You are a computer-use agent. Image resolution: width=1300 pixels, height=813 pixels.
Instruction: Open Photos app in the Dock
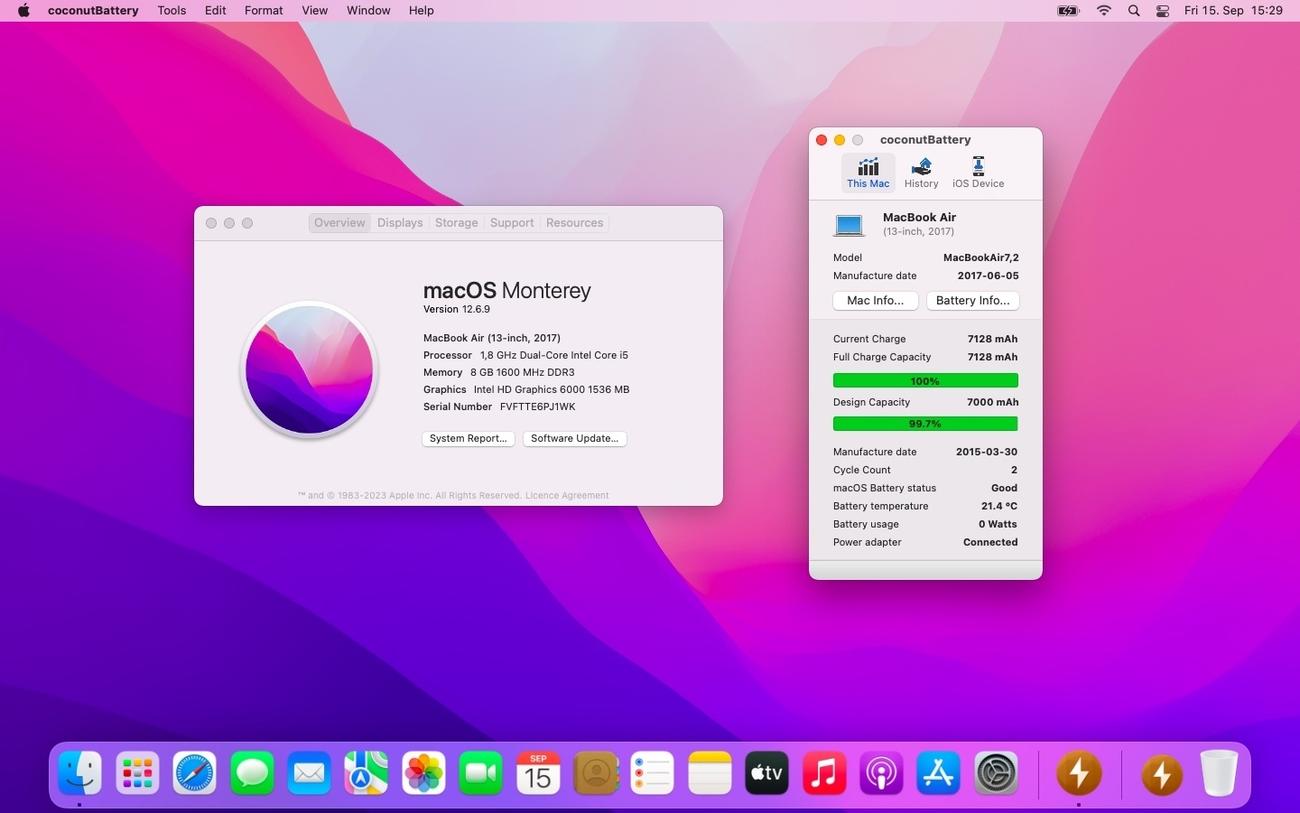point(424,773)
